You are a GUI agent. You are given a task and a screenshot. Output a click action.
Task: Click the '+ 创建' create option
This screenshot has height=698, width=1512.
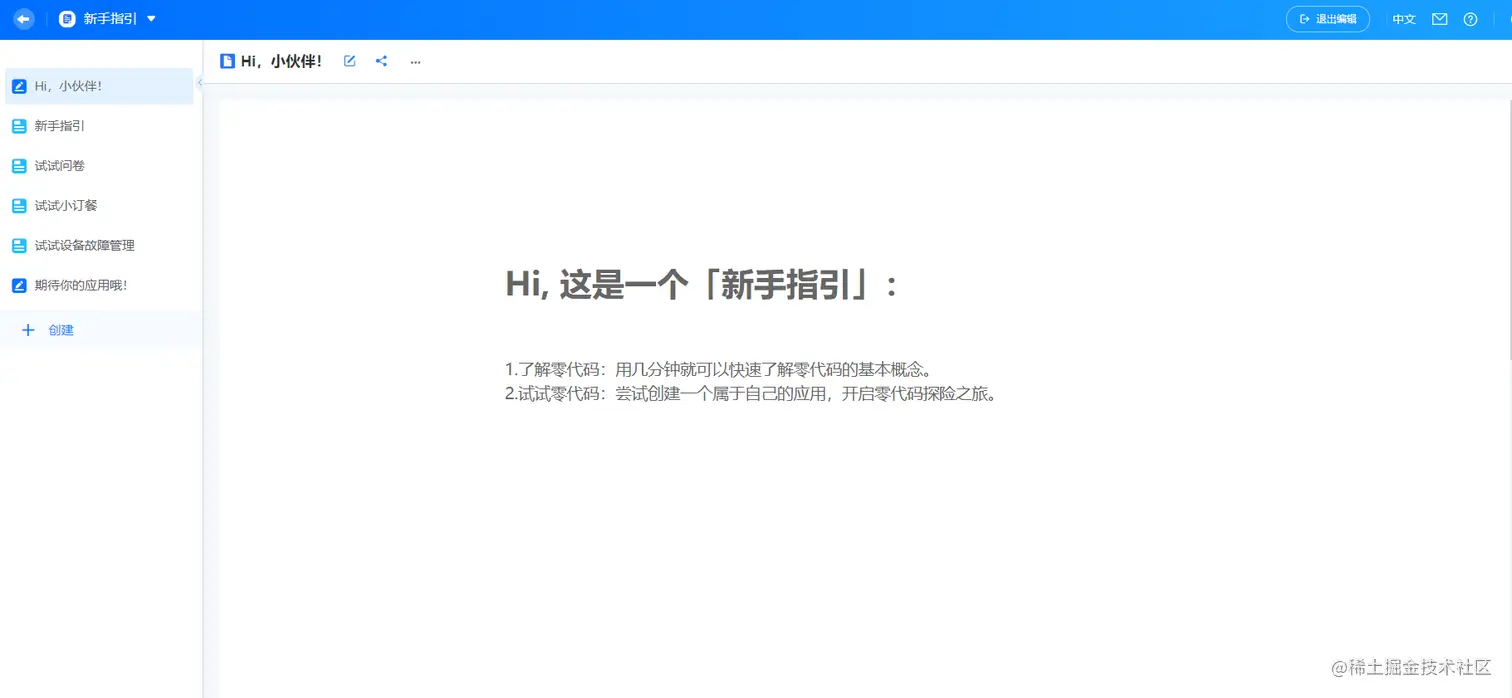46,330
